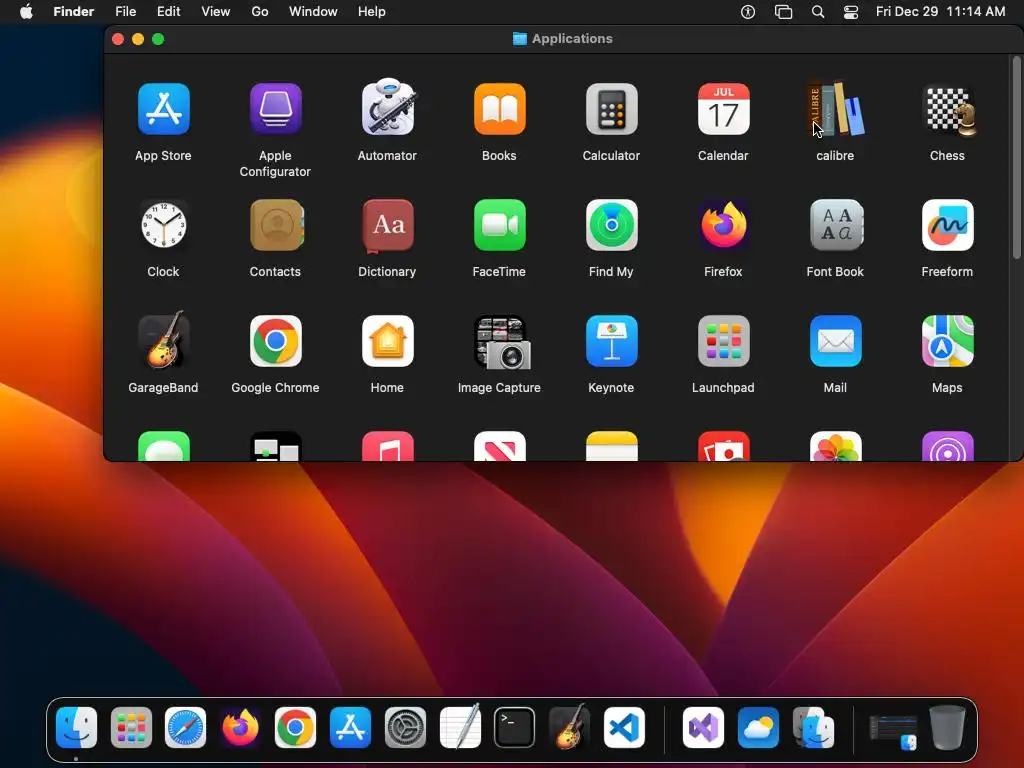Click the minimized window thumbnail in Dock
This screenshot has height=768, width=1024.
coord(893,732)
